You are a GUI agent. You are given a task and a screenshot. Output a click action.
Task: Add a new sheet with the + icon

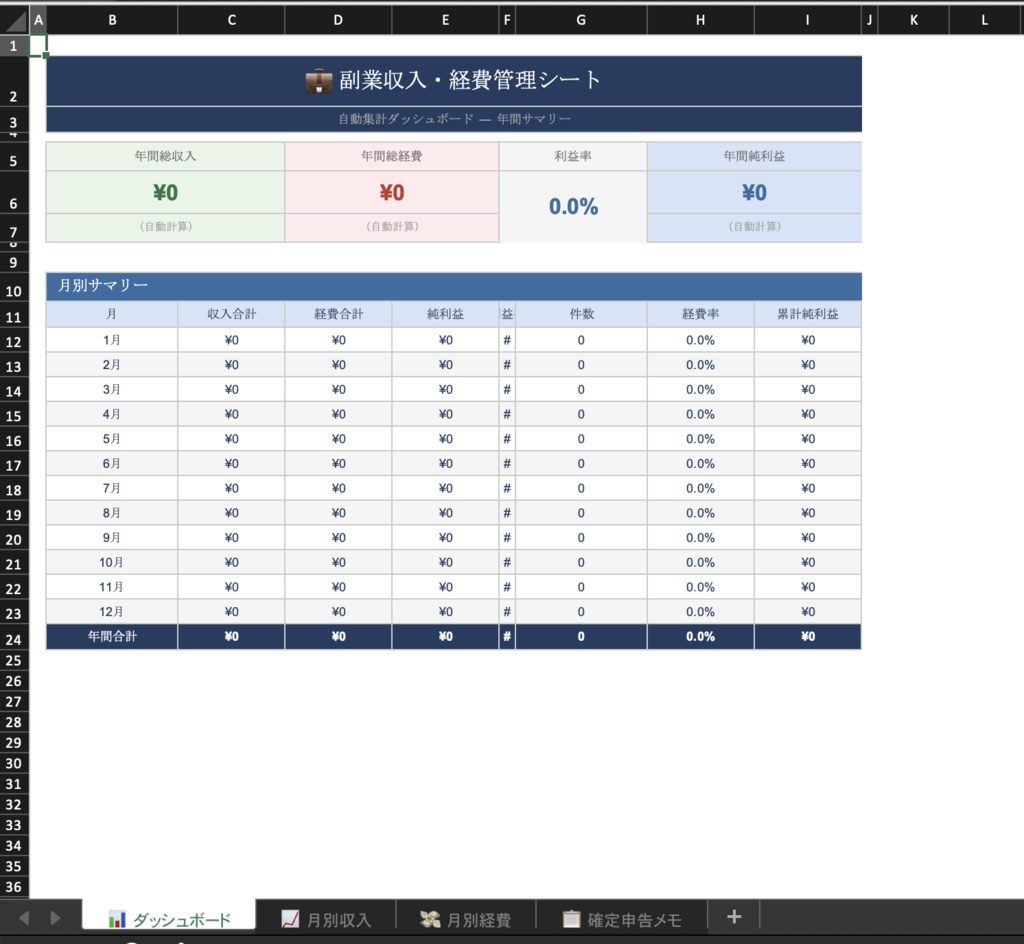(x=734, y=916)
